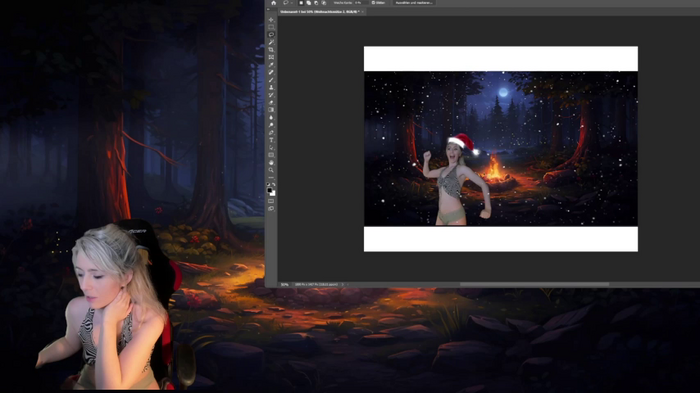Select the Blur tool

tap(271, 117)
